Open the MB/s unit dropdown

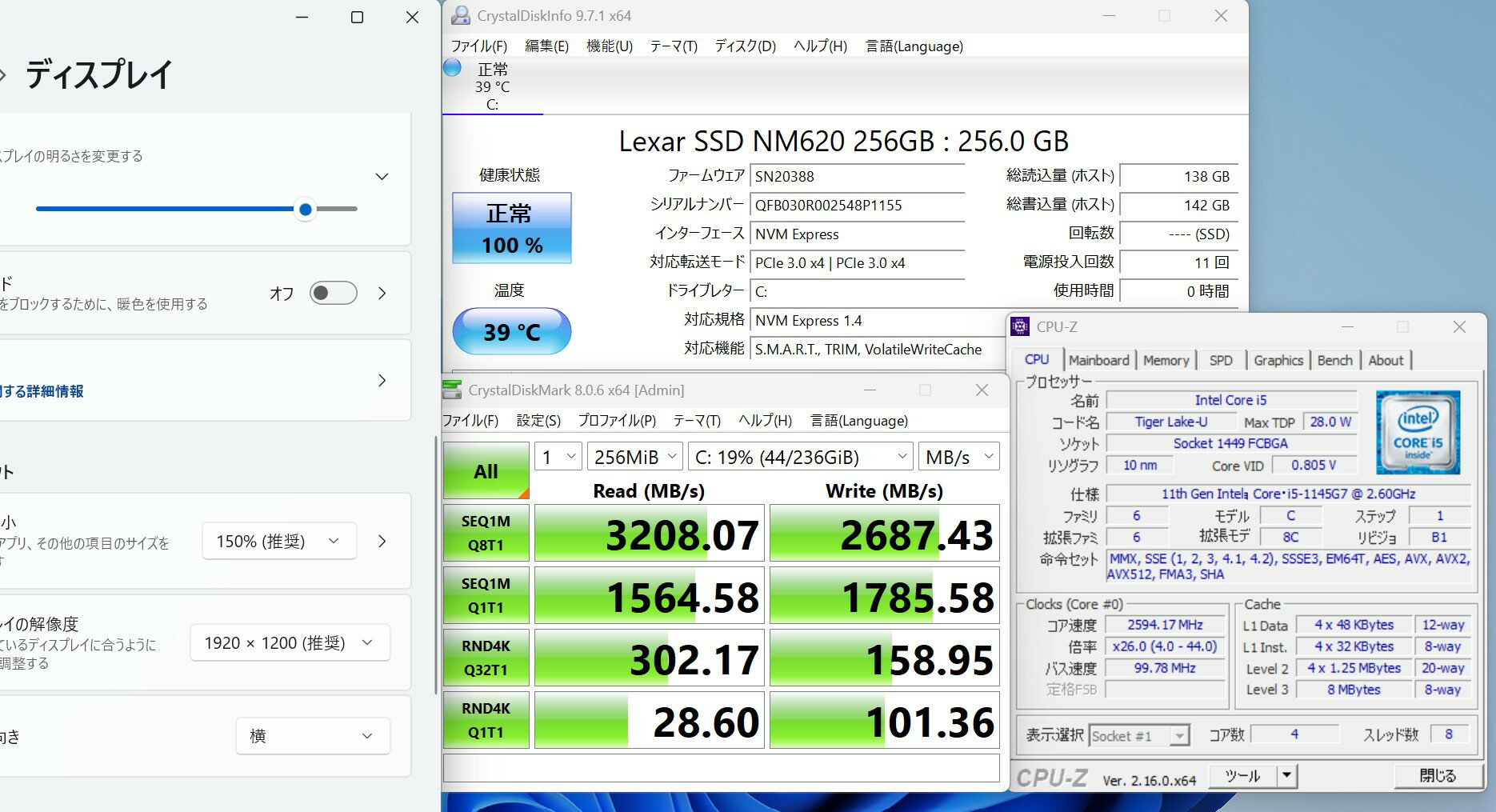(958, 457)
